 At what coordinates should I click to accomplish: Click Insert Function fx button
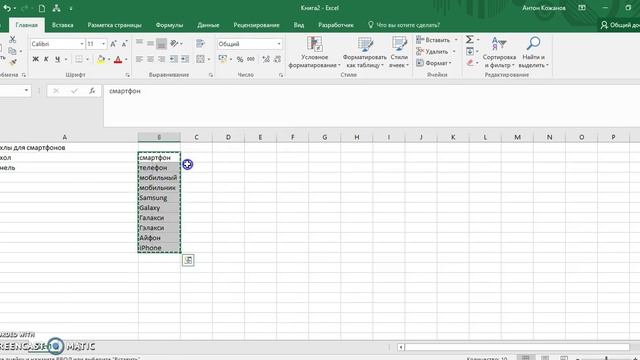[92, 91]
